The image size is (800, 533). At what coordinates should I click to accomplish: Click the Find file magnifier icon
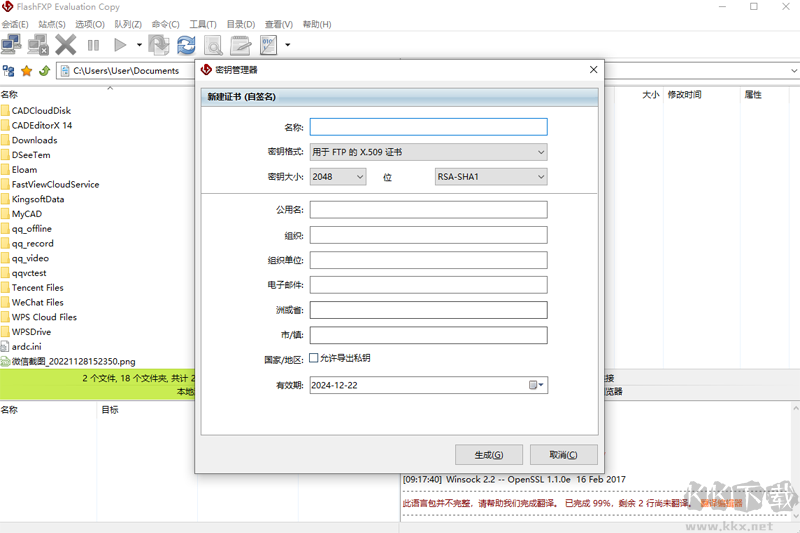click(213, 45)
